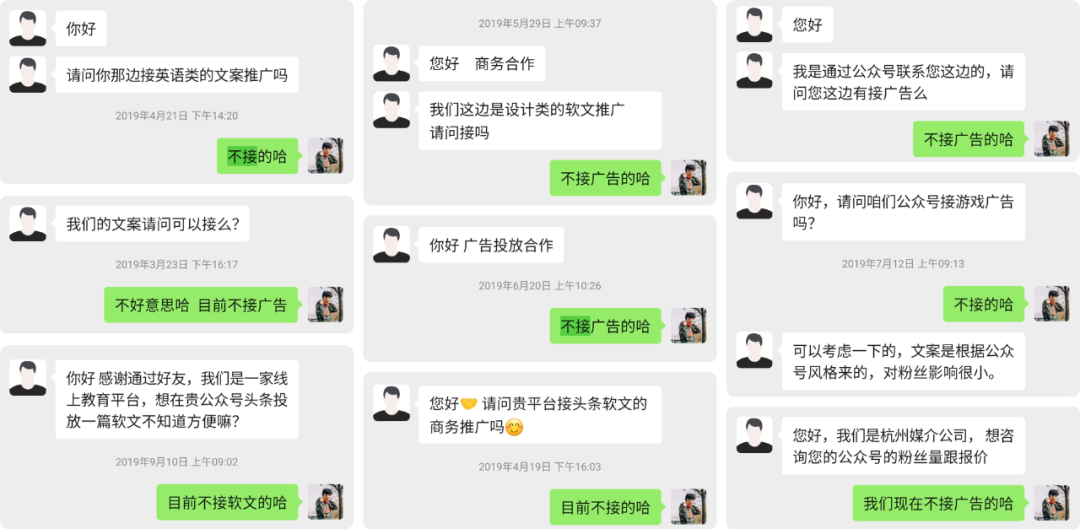Image resolution: width=1080 pixels, height=529 pixels.
Task: Tap avatar next to 请问你那边接英语类的文案推广吗
Action: [28, 74]
